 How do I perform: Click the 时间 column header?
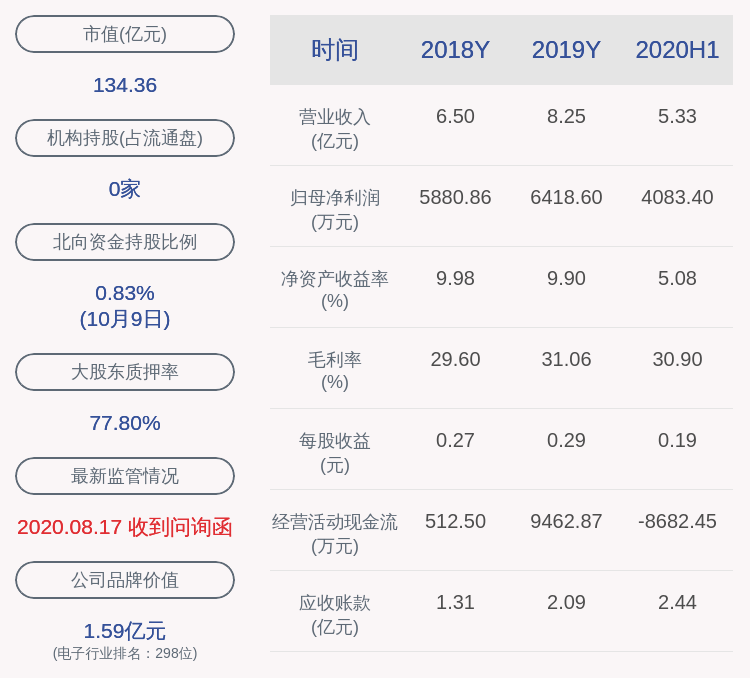335,50
